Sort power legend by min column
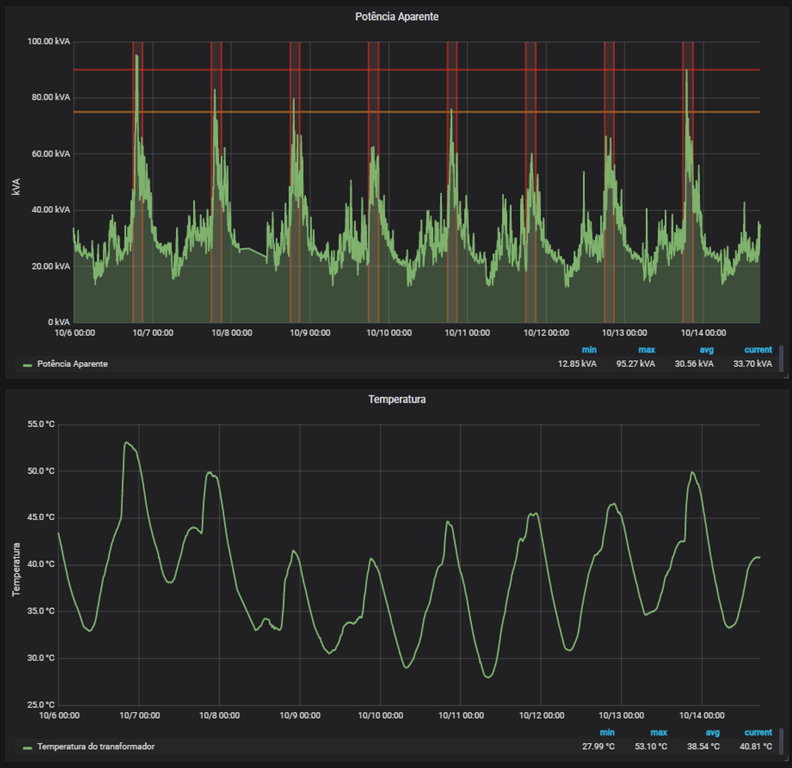The image size is (792, 768). pos(588,350)
